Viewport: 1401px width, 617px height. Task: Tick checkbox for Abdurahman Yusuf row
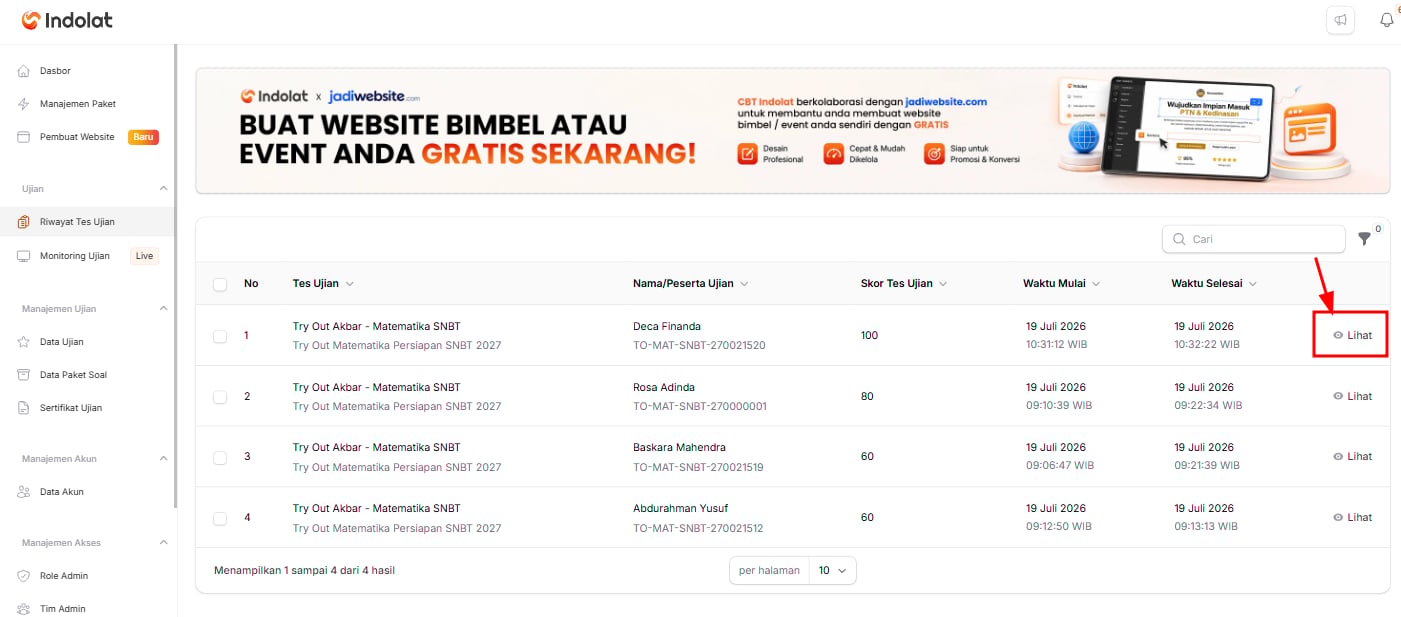click(220, 518)
